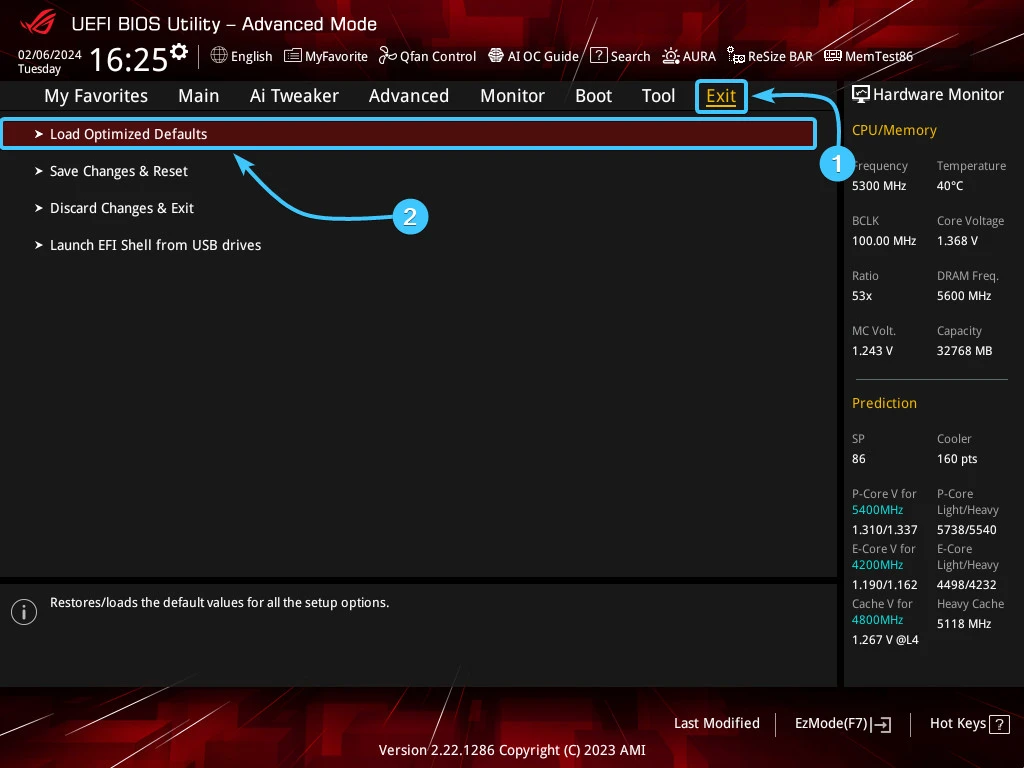Click the settings gear next to the clock
Screen dimensions: 1024x768
tap(179, 52)
